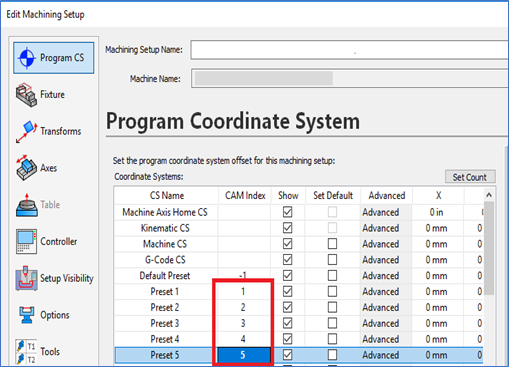This screenshot has width=509, height=367.
Task: Switch to the Options tab label
Action: coord(55,315)
